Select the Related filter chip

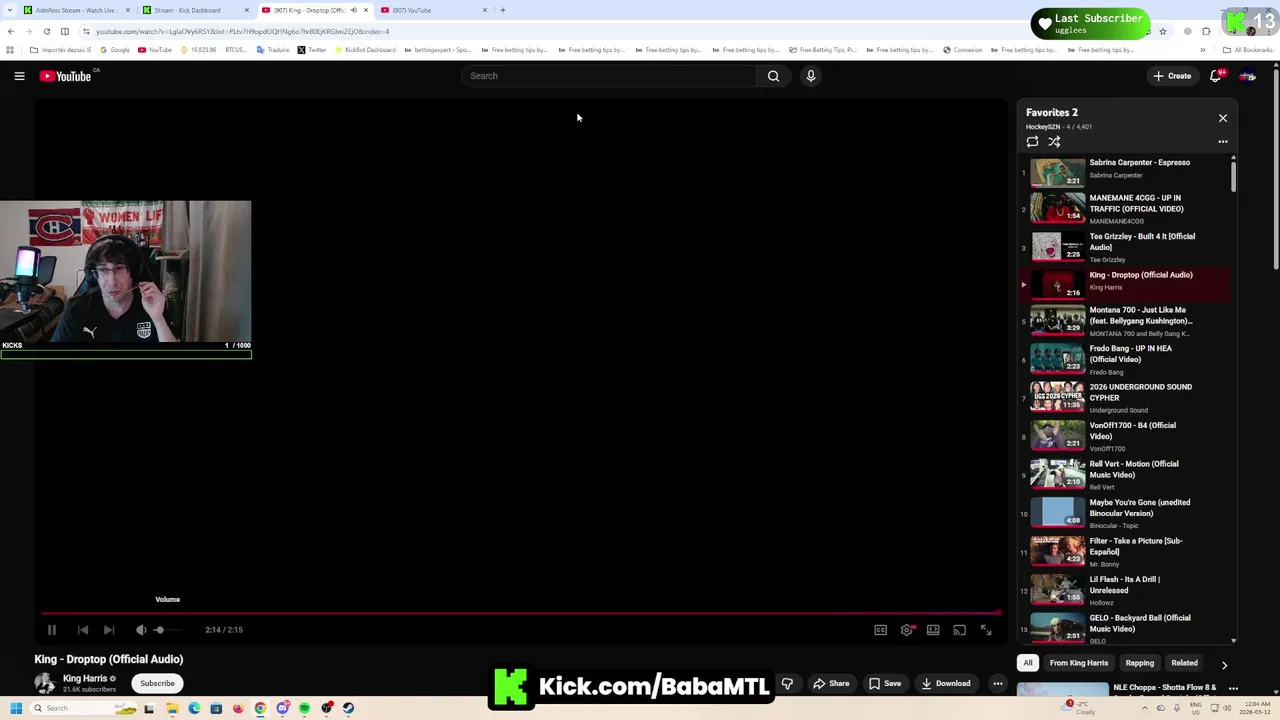[1184, 663]
